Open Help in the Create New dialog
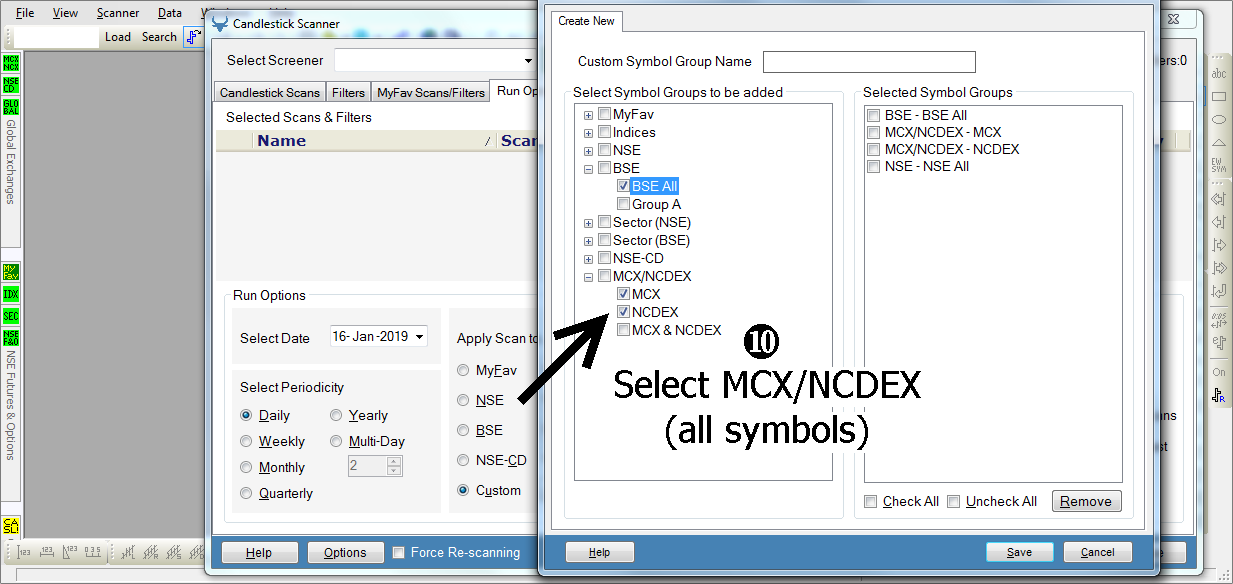This screenshot has width=1233, height=584. [x=600, y=552]
